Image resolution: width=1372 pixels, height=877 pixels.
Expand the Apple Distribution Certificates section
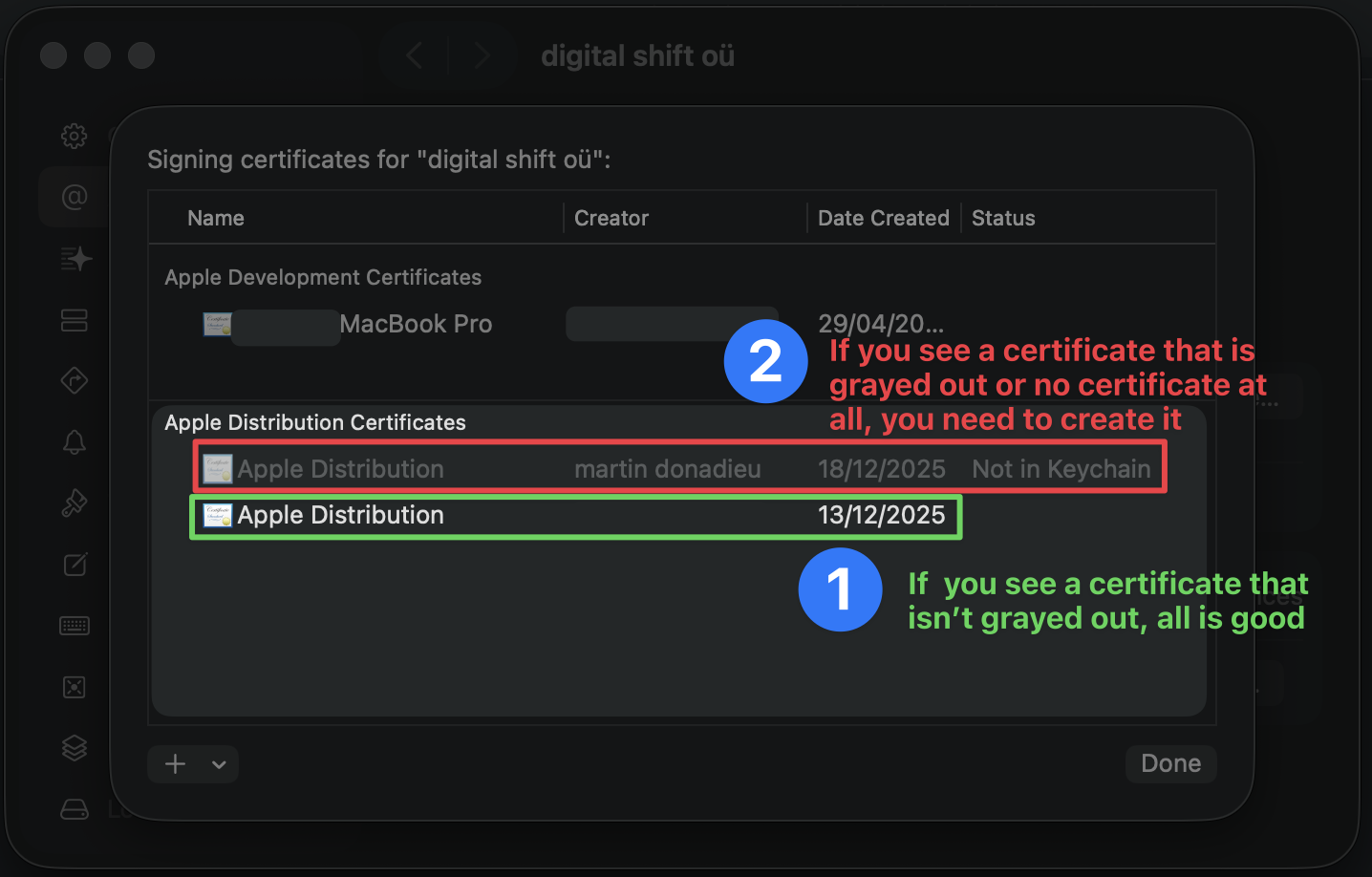point(315,422)
